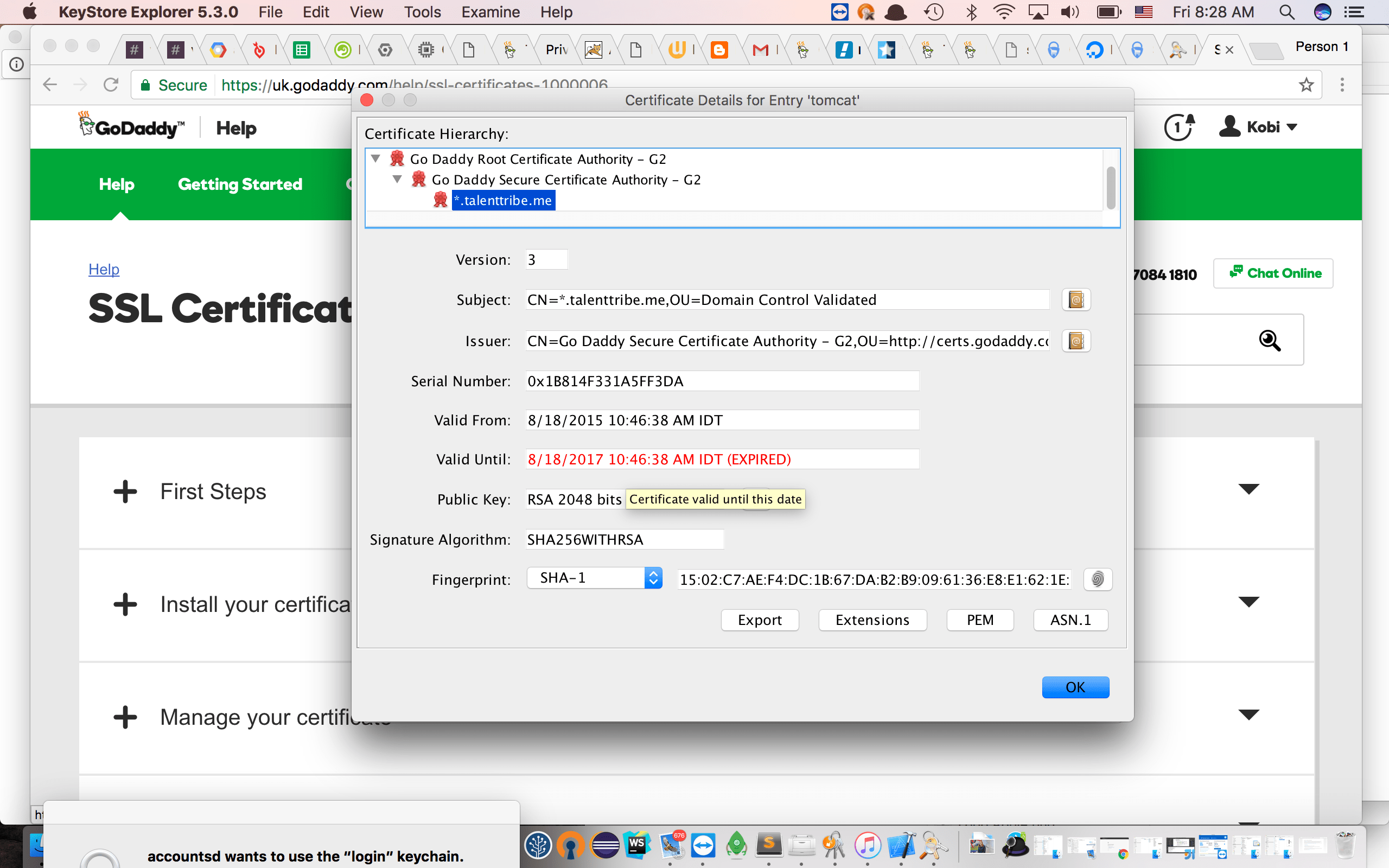
Task: Open the Chrome three-dot menu
Action: click(1342, 85)
